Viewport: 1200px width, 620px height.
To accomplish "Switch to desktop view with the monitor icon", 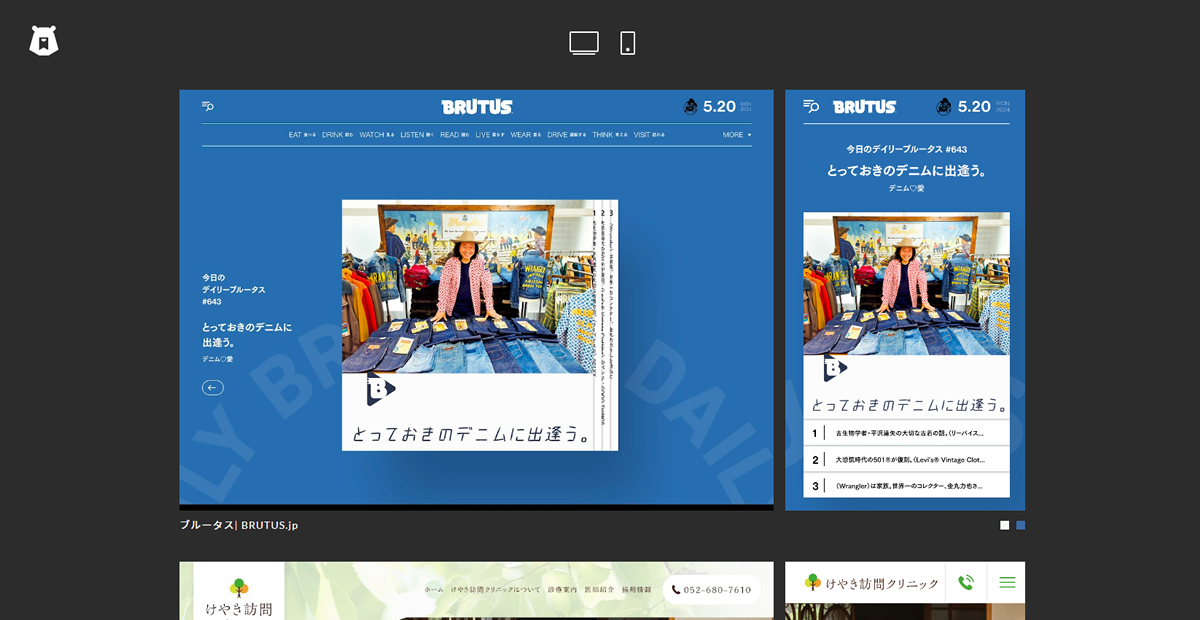I will [x=584, y=43].
